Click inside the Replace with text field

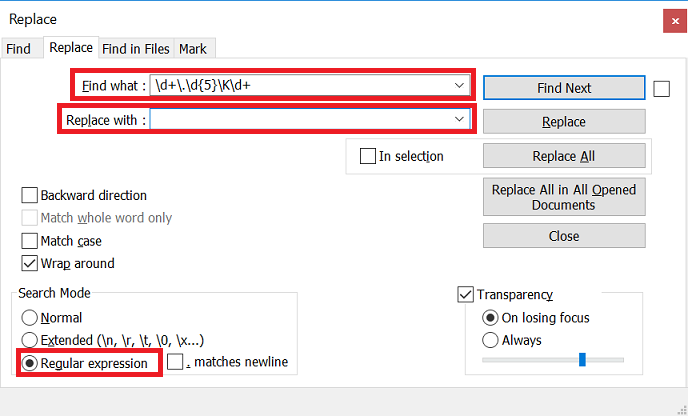[302, 119]
